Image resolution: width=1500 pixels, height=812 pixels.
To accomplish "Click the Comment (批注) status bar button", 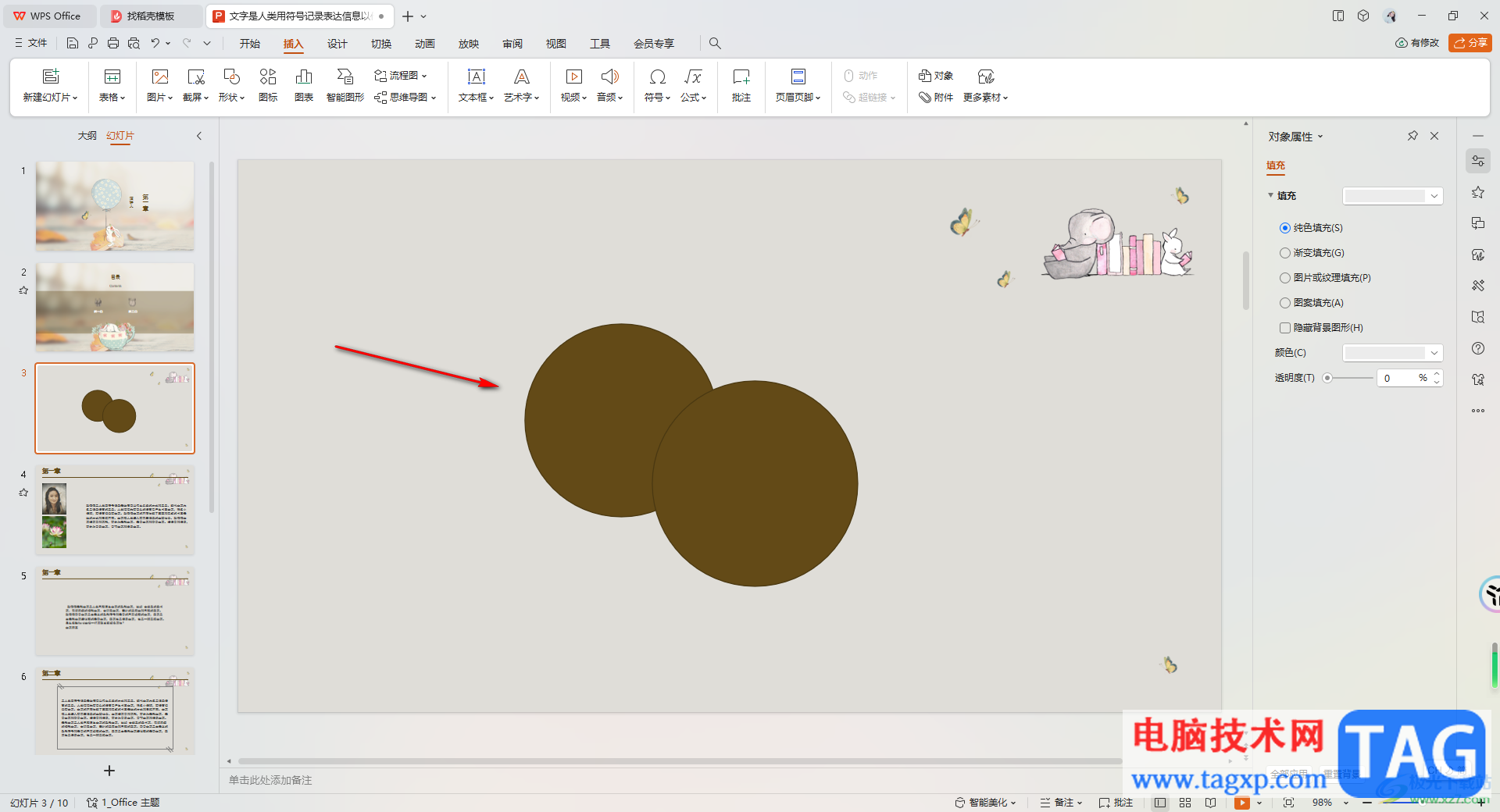I will pyautogui.click(x=1116, y=803).
